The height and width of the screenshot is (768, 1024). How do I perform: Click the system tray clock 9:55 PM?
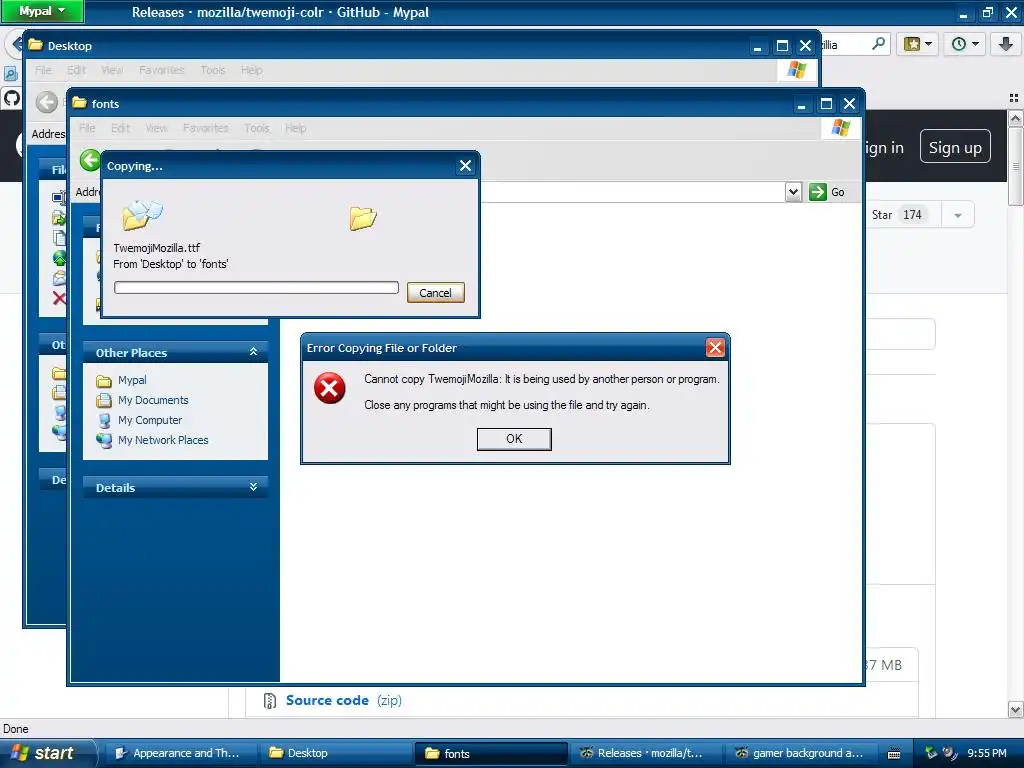[x=987, y=753]
